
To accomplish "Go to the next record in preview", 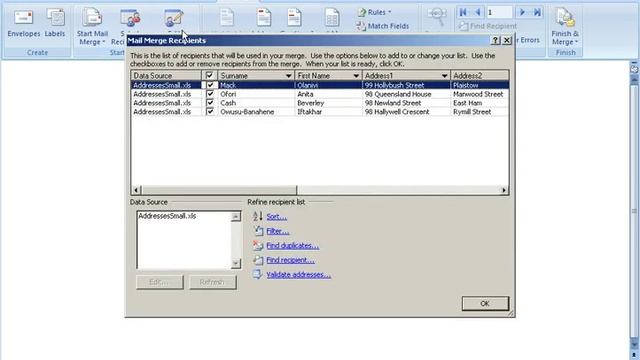I will pos(522,12).
